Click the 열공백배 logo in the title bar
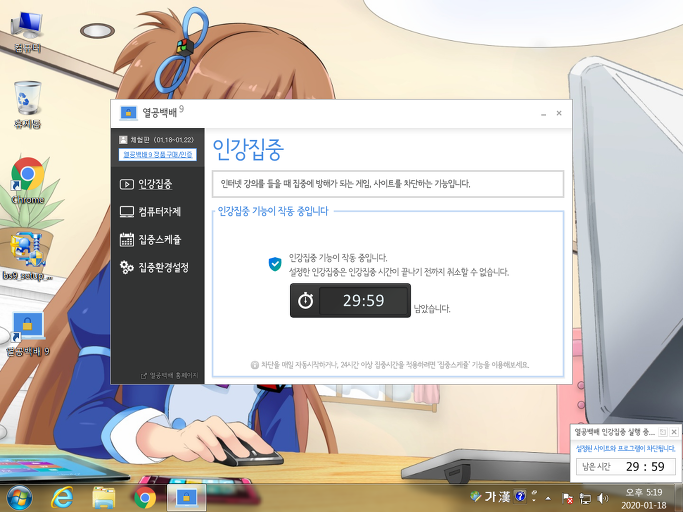Image resolution: width=683 pixels, height=512 pixels. click(x=128, y=113)
